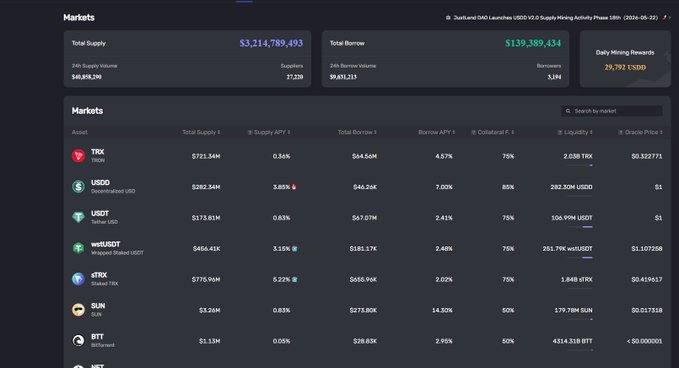Open the JustLend DAO USDD V2.0 announcement
Image resolution: width=679 pixels, height=368 pixels.
click(x=556, y=18)
